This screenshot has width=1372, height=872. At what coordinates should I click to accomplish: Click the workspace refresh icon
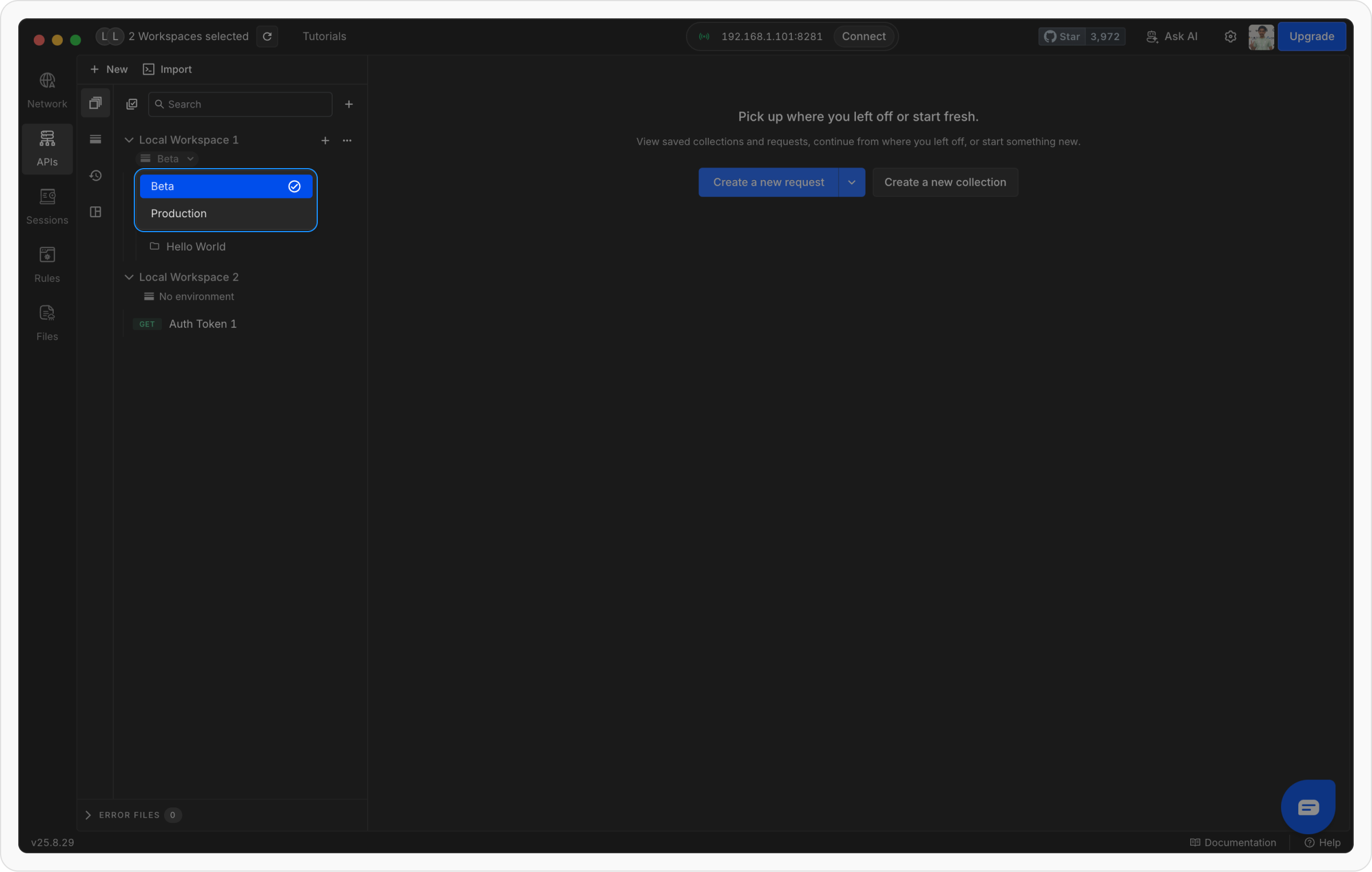(267, 37)
